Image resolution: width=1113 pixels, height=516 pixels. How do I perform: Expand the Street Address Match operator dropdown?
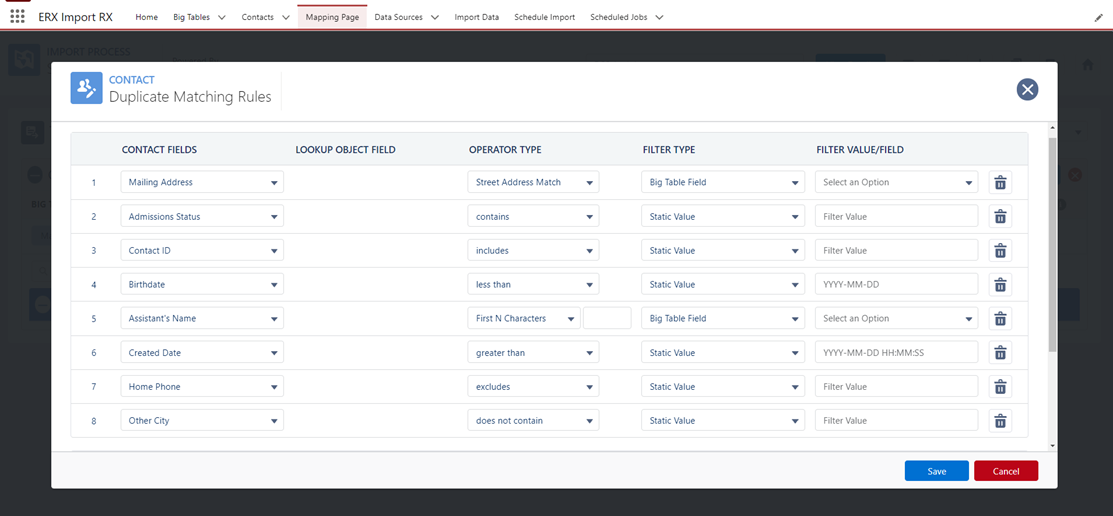click(533, 182)
